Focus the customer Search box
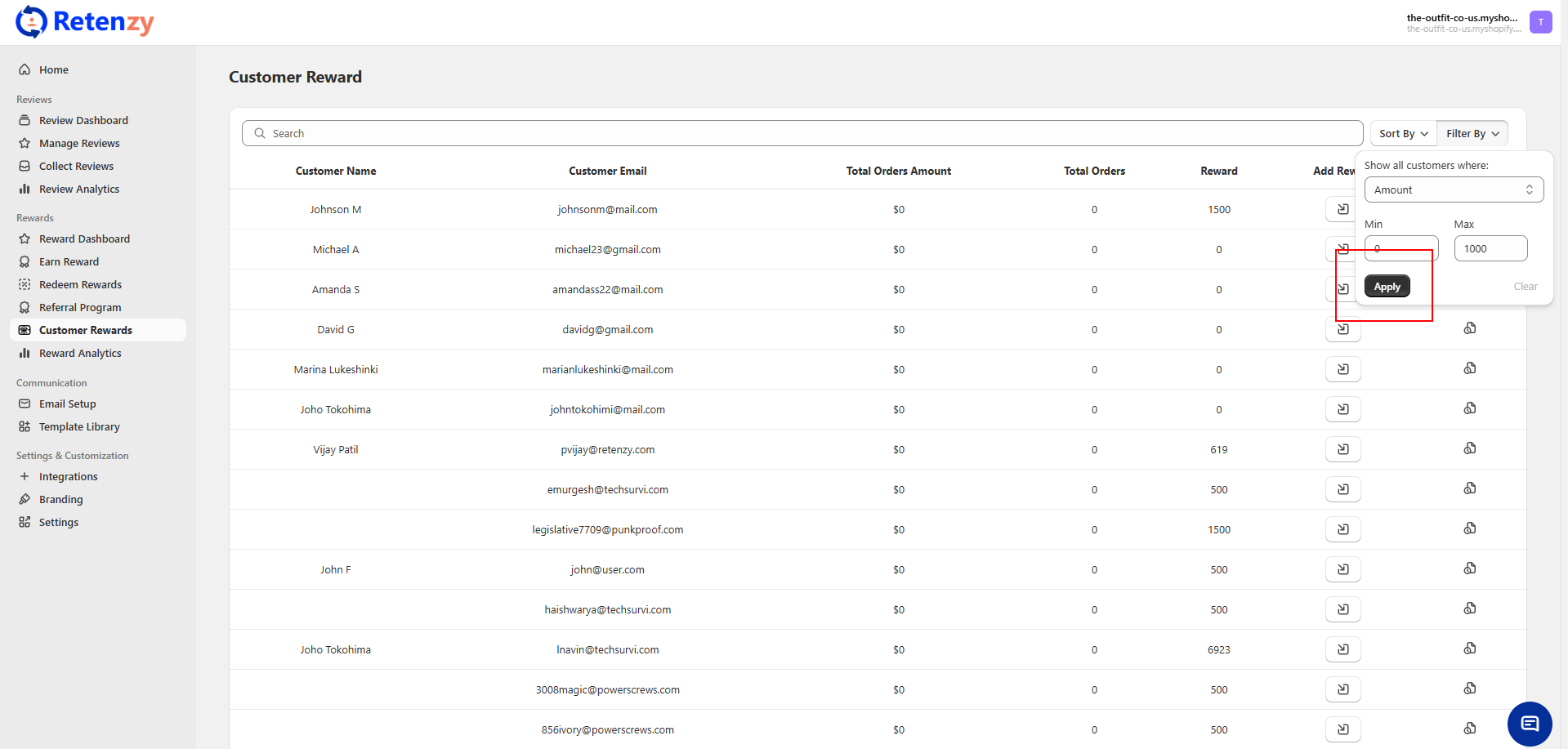 (801, 134)
